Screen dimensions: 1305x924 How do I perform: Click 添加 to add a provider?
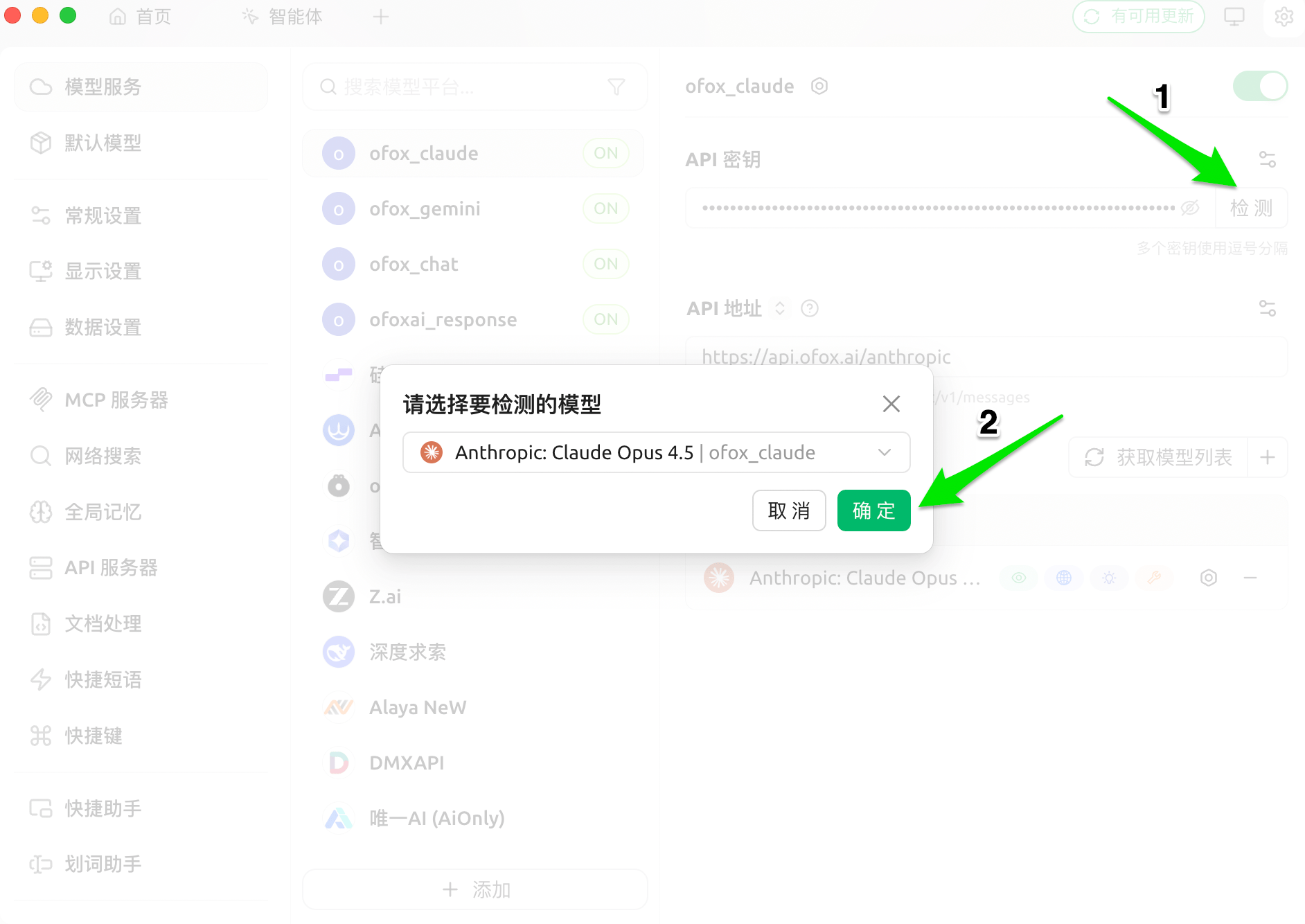coord(475,889)
